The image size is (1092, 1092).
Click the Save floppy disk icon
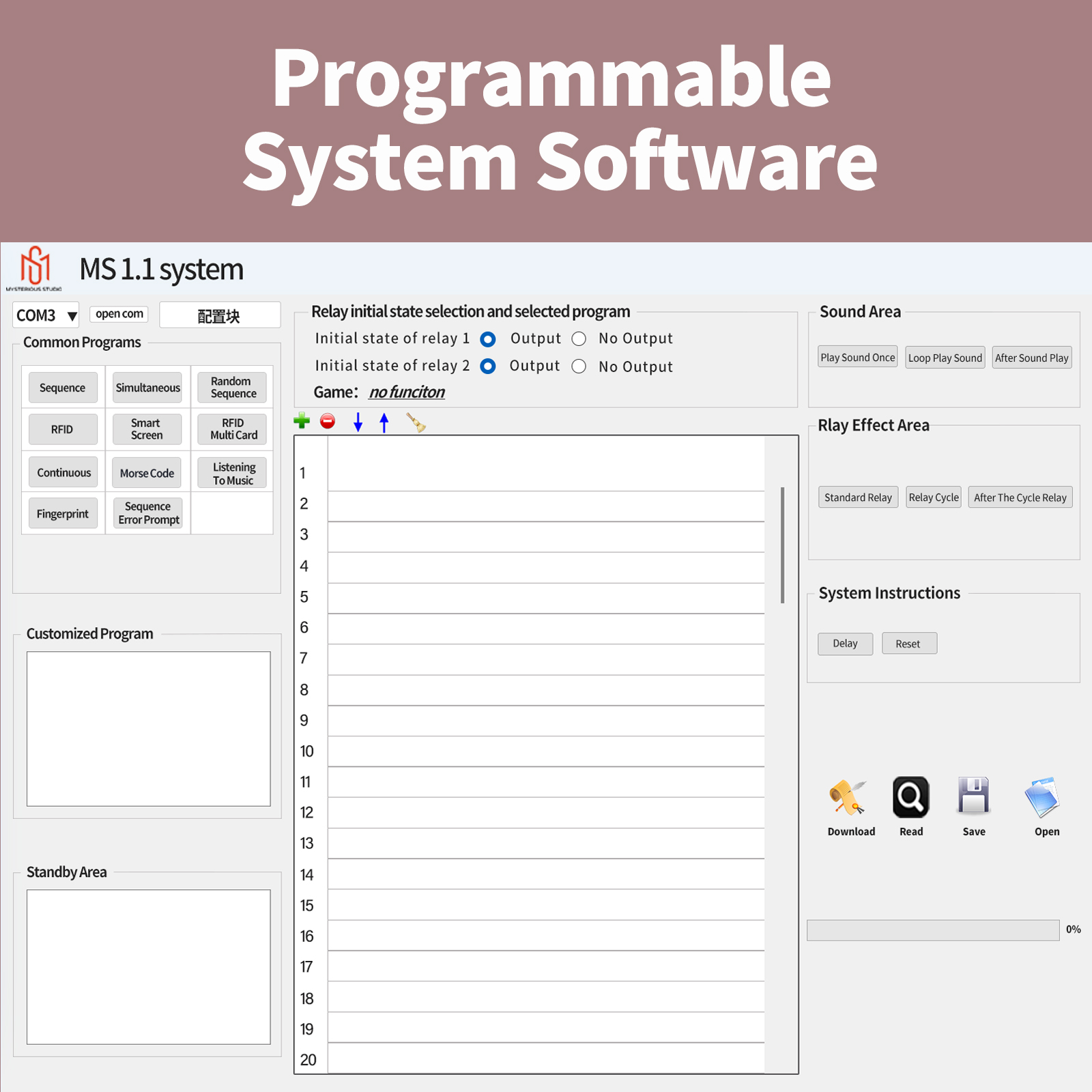pos(973,795)
